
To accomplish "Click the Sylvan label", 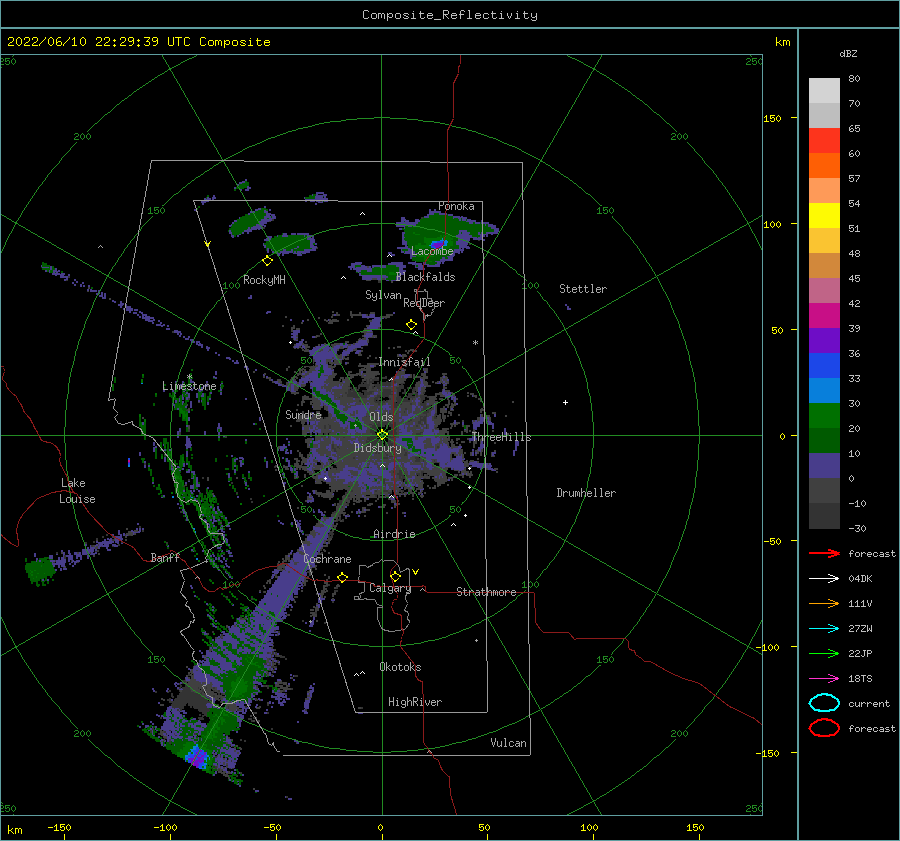I will pos(383,295).
